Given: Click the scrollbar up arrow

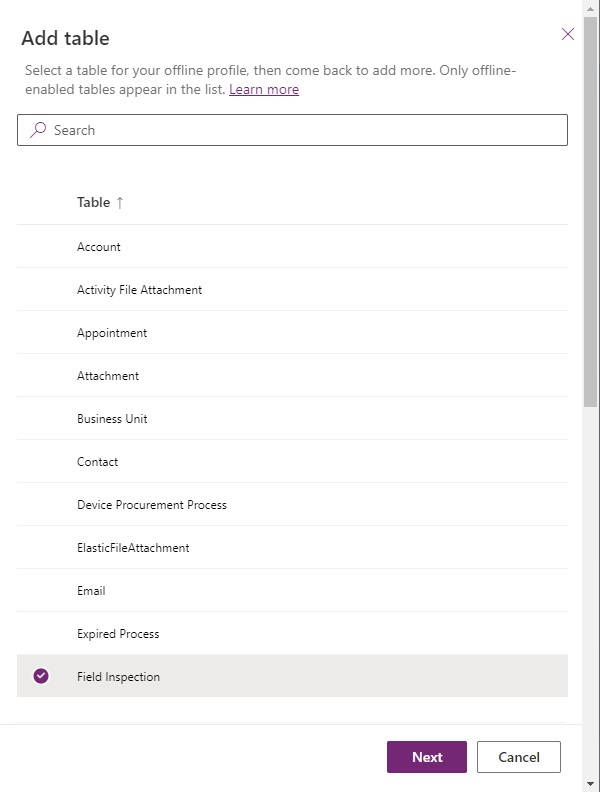Looking at the screenshot, I should pos(590,8).
